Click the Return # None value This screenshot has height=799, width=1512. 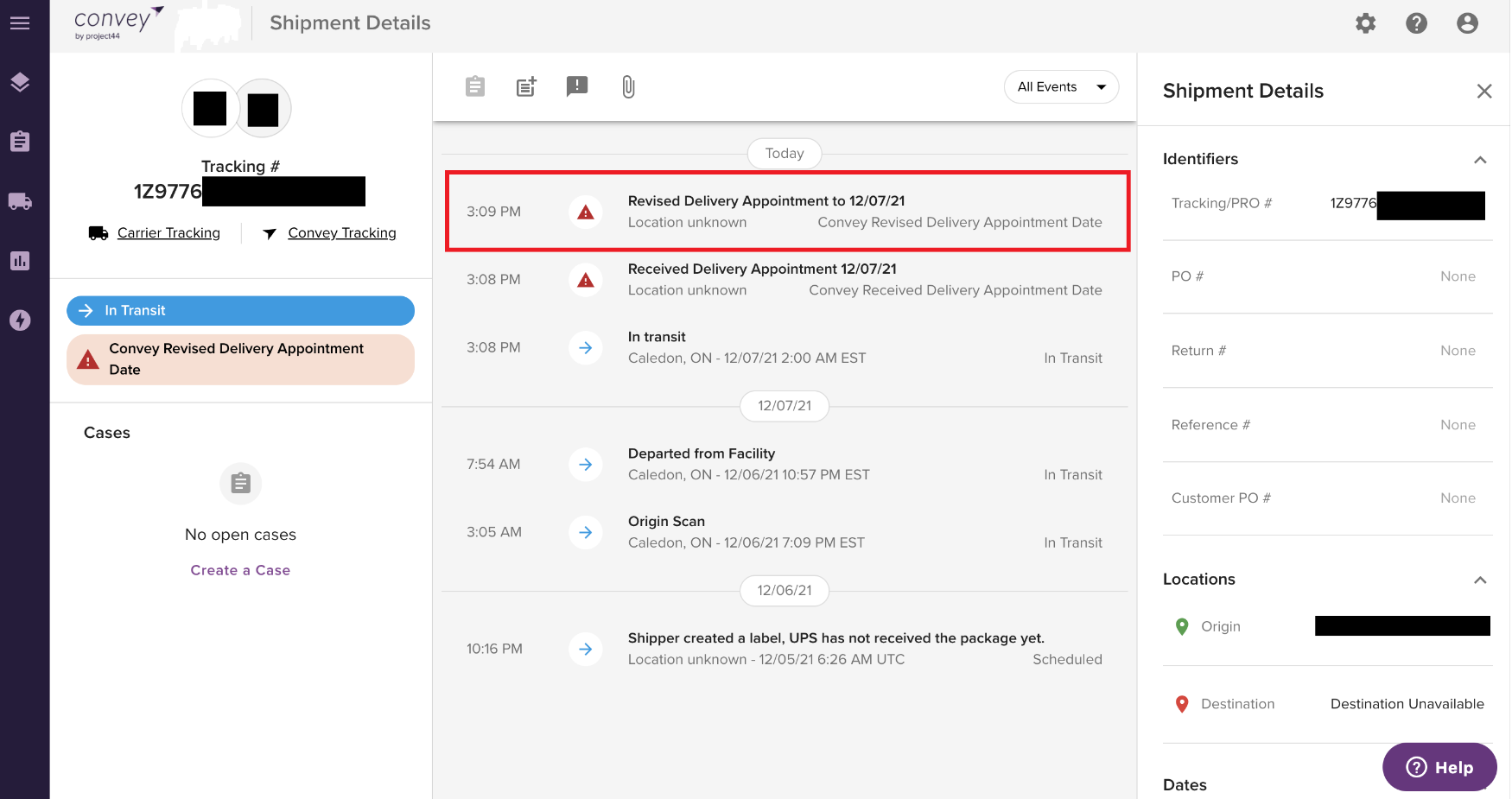[x=1458, y=351]
